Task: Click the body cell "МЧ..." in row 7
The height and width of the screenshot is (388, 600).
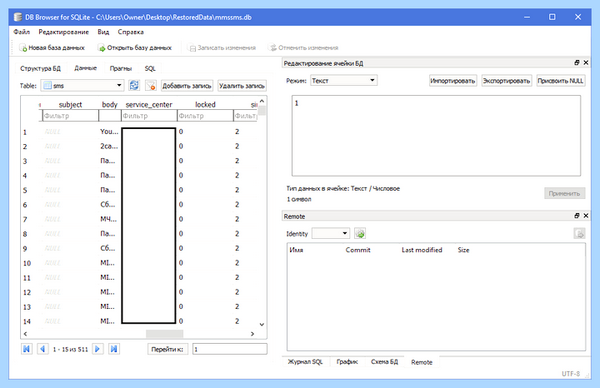Action: [x=109, y=219]
